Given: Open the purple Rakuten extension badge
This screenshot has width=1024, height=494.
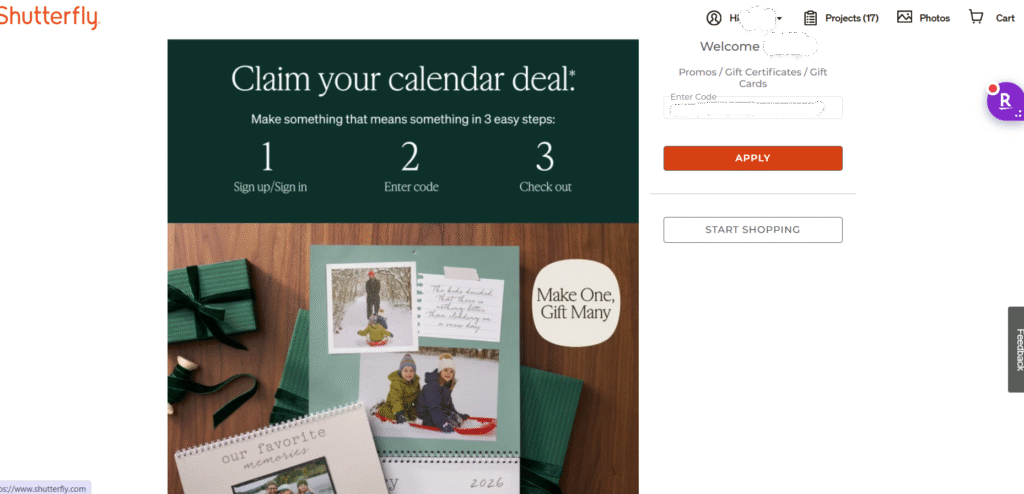Looking at the screenshot, I should coord(1006,101).
